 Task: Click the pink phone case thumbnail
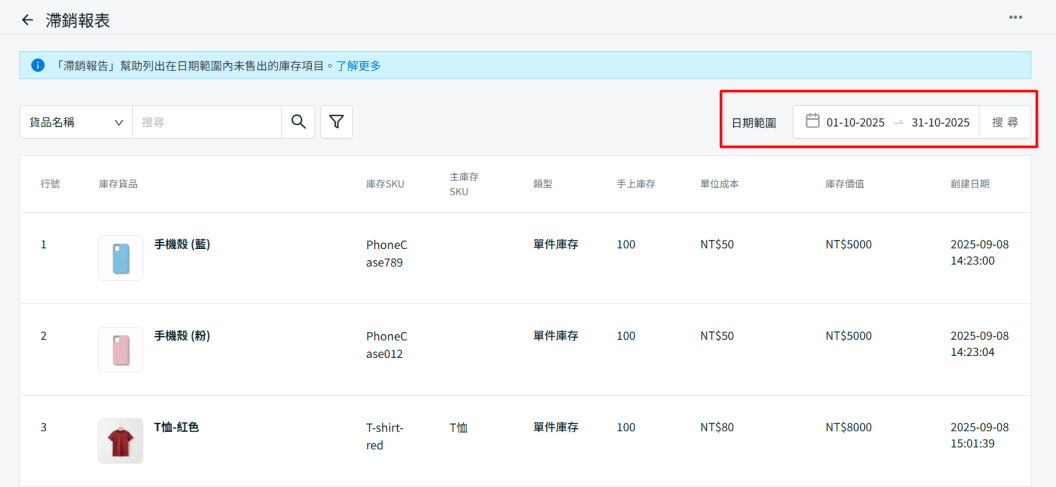pos(120,349)
